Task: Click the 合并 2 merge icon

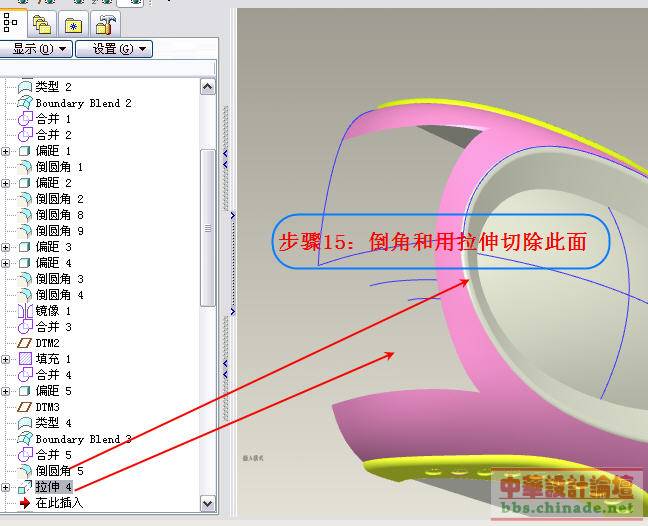Action: coord(25,135)
